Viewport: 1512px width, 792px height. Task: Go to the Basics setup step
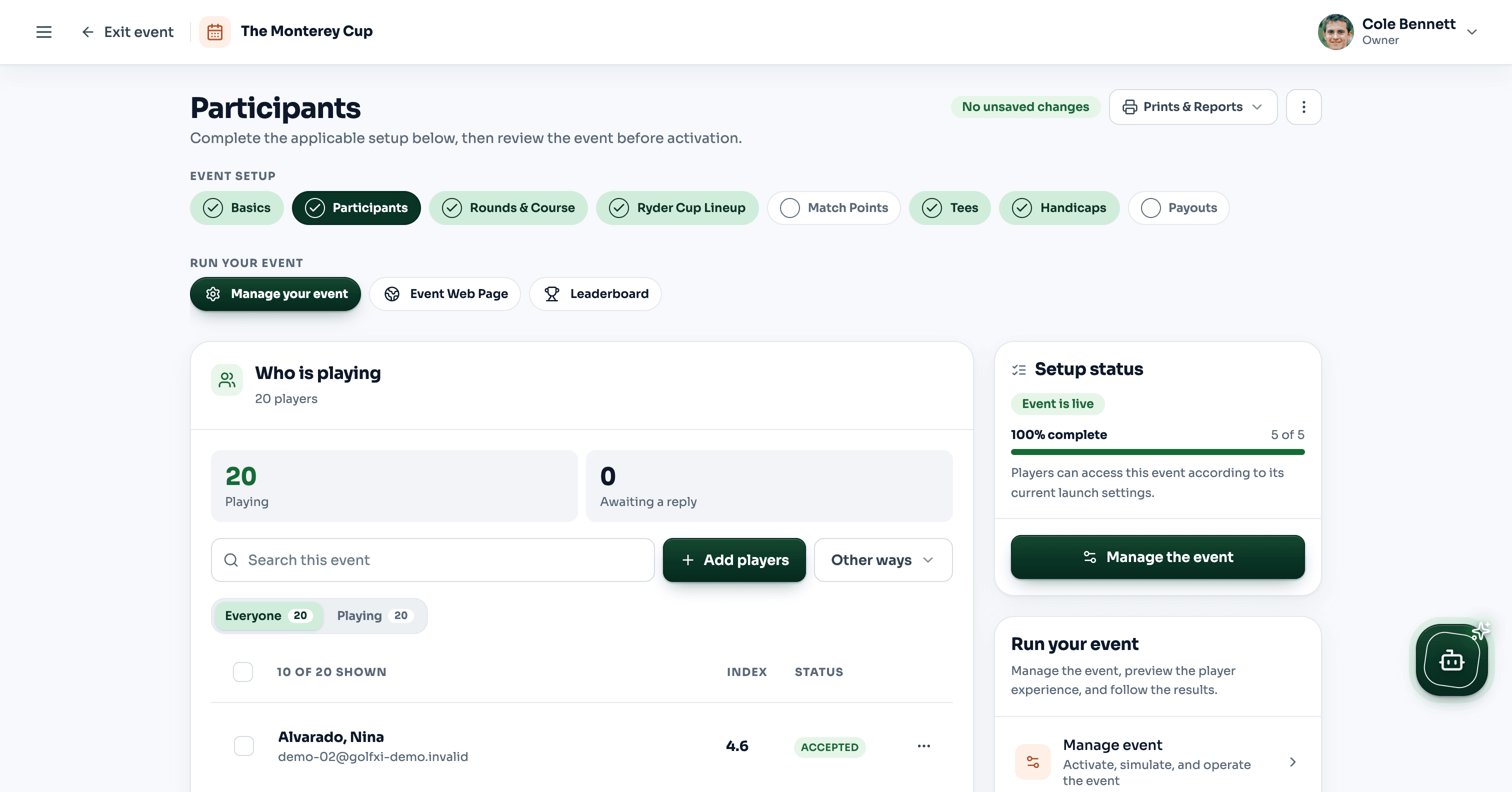coord(236,208)
